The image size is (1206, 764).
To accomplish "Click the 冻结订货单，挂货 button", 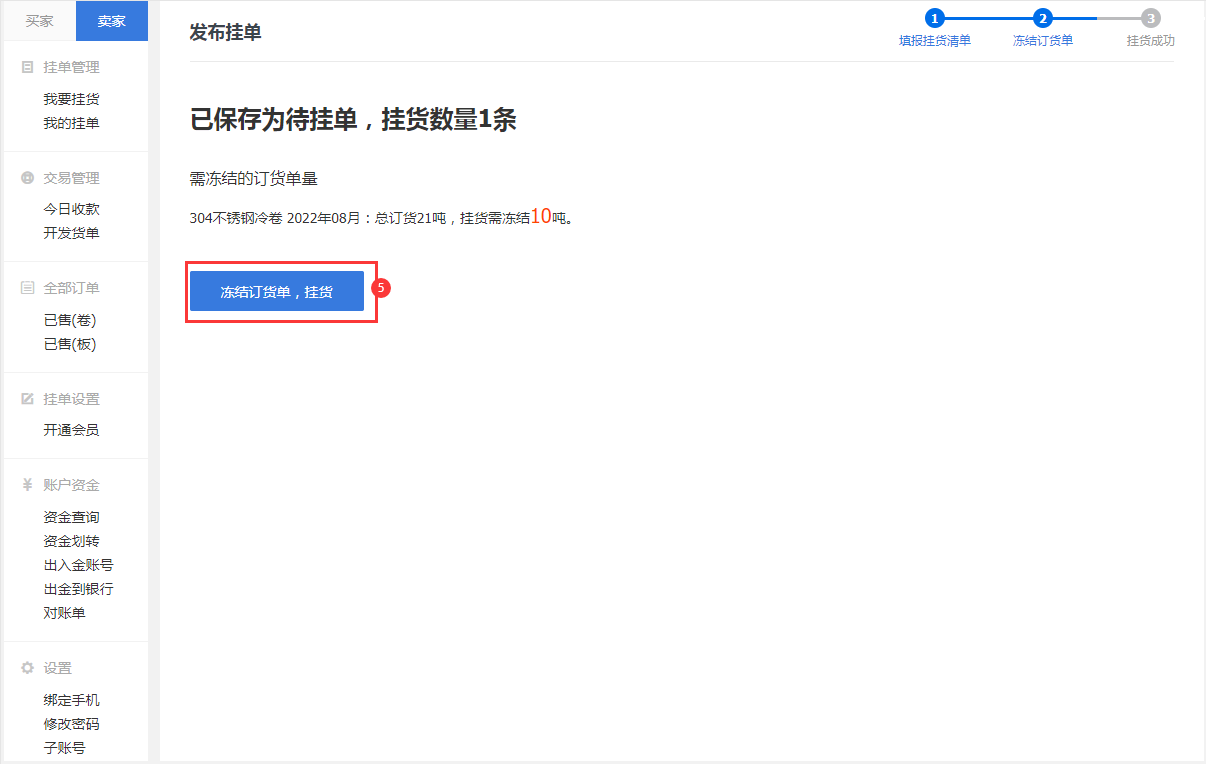I will [x=277, y=291].
